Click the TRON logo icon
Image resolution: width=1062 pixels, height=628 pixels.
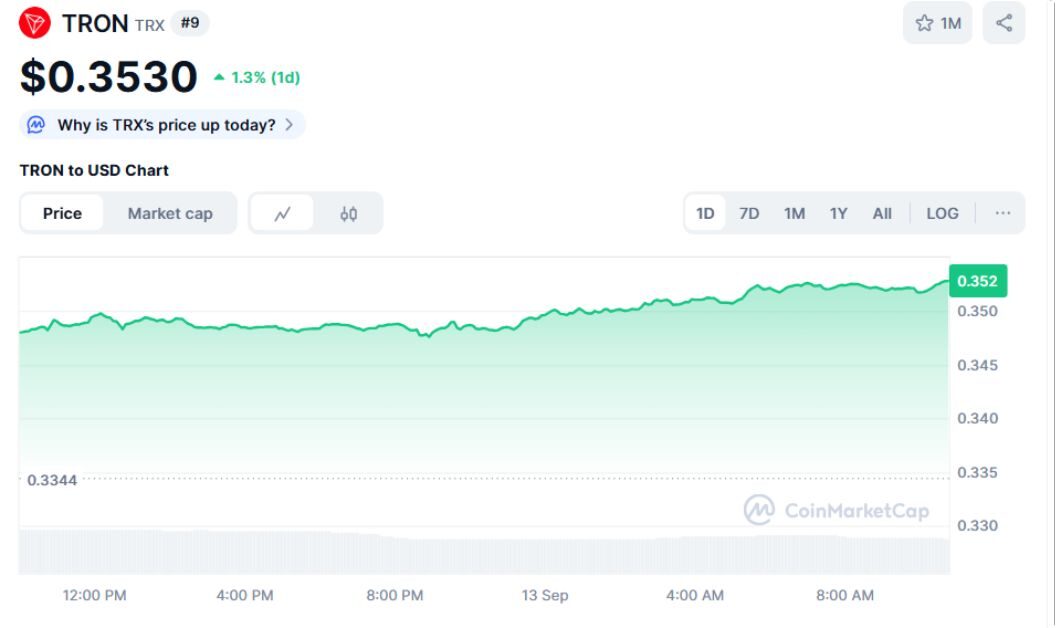[35, 23]
